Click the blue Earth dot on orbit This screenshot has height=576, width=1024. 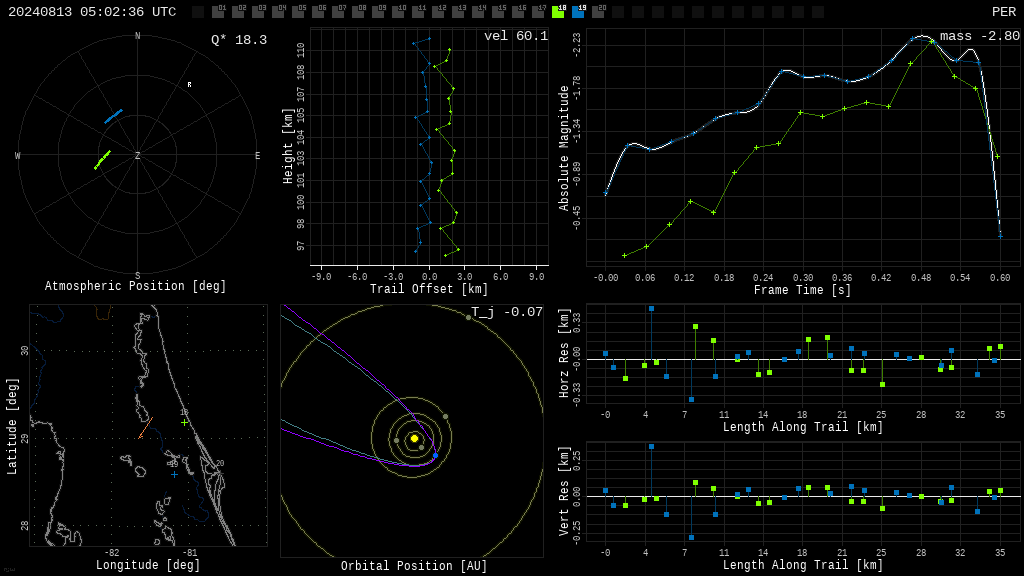click(x=436, y=455)
